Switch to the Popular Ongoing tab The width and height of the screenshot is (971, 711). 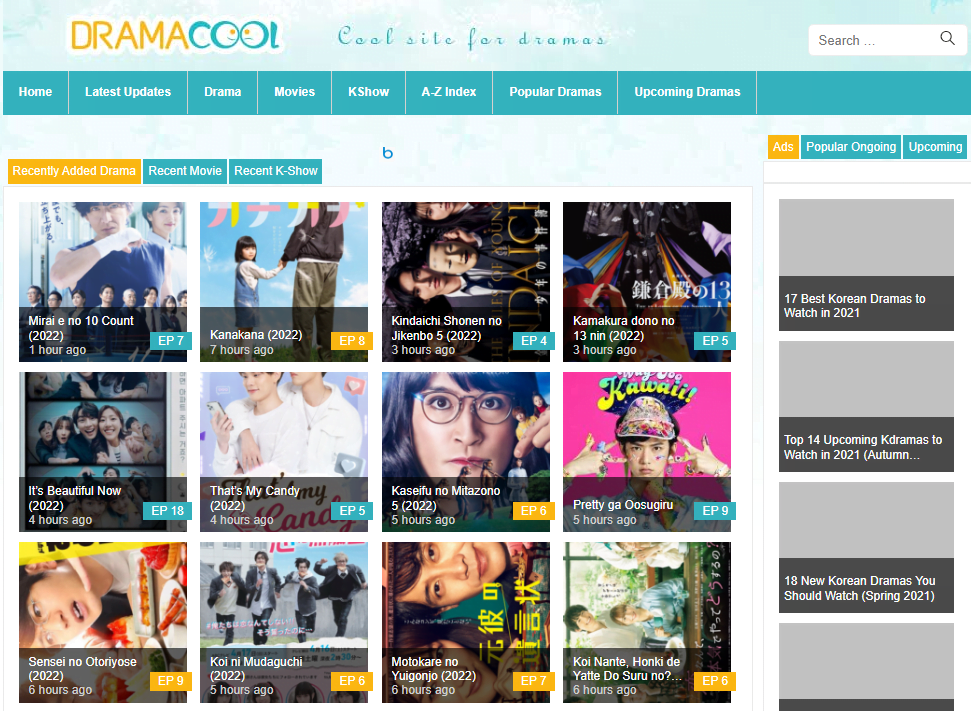tap(851, 147)
